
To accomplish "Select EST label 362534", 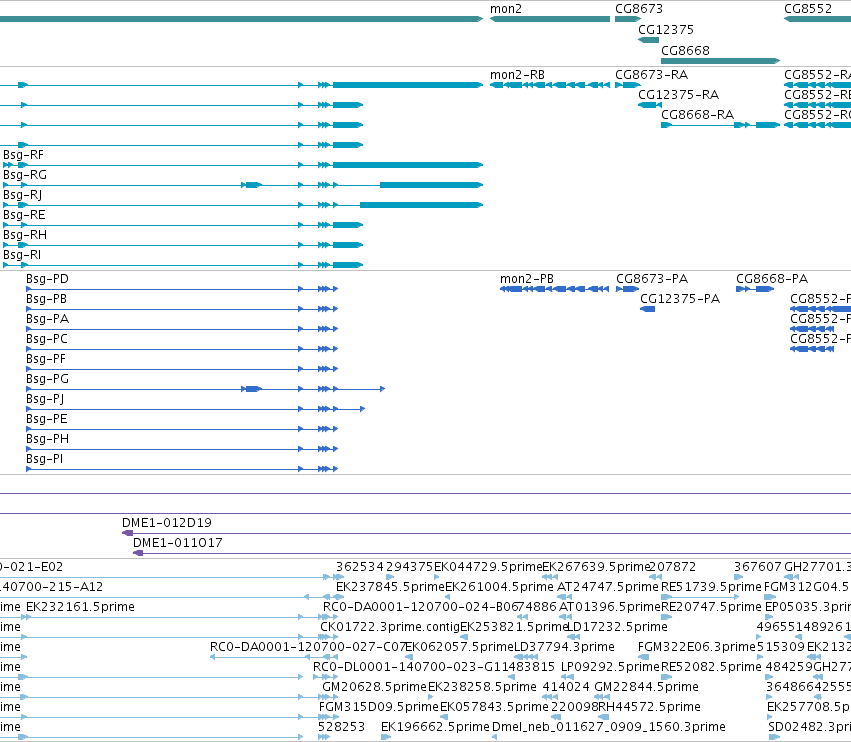I will 359,567.
